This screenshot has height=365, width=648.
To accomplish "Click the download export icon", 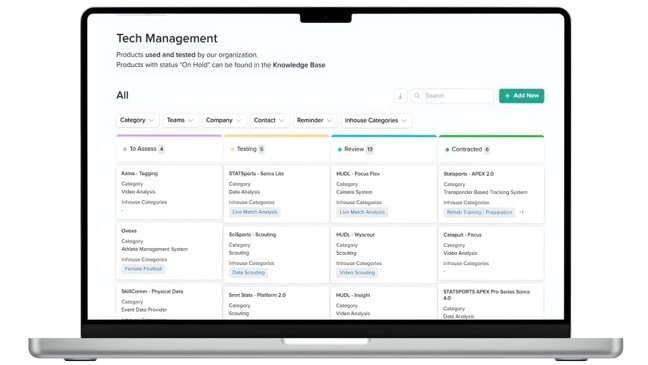I will point(400,96).
